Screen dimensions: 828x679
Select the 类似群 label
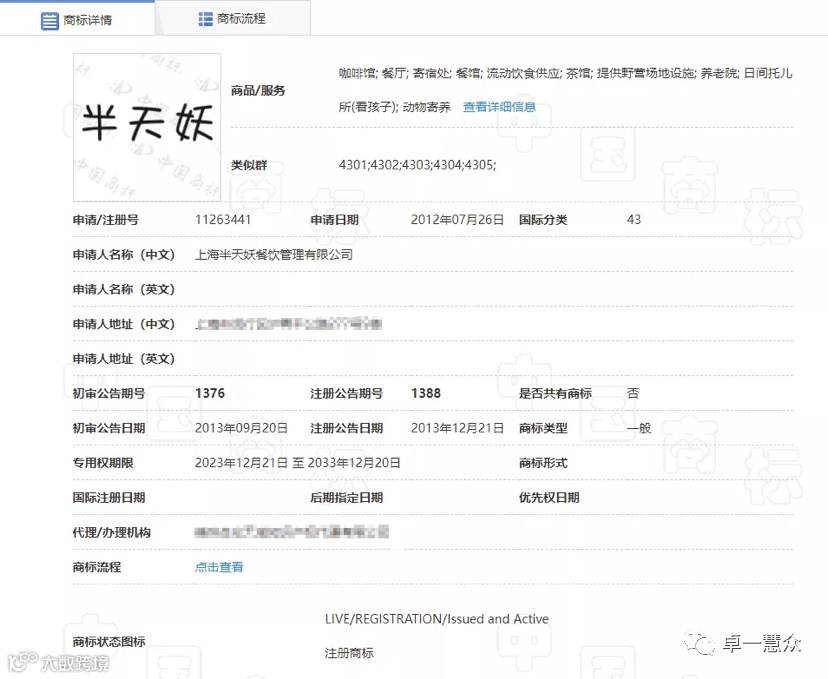click(249, 165)
